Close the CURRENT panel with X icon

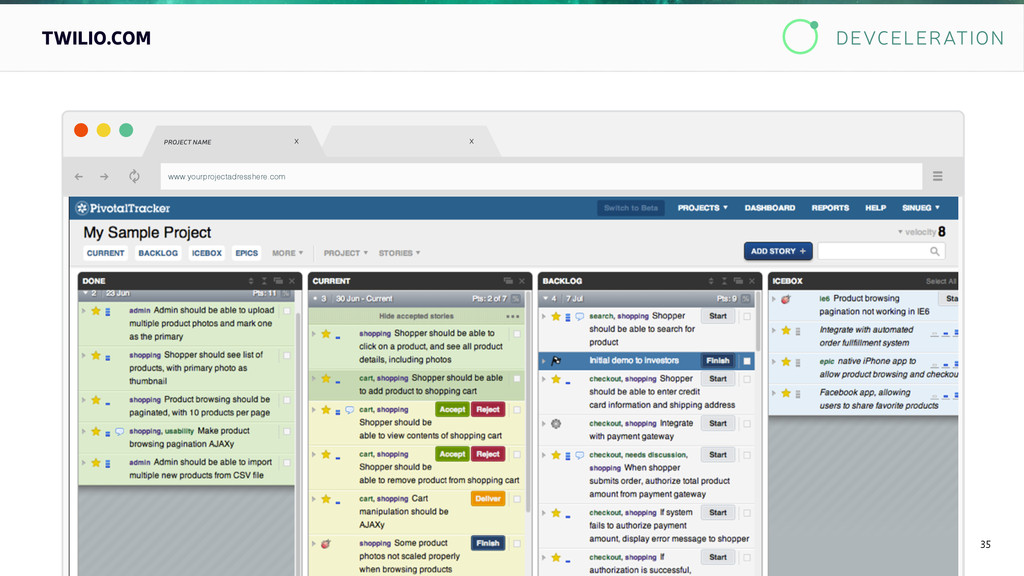[x=522, y=281]
